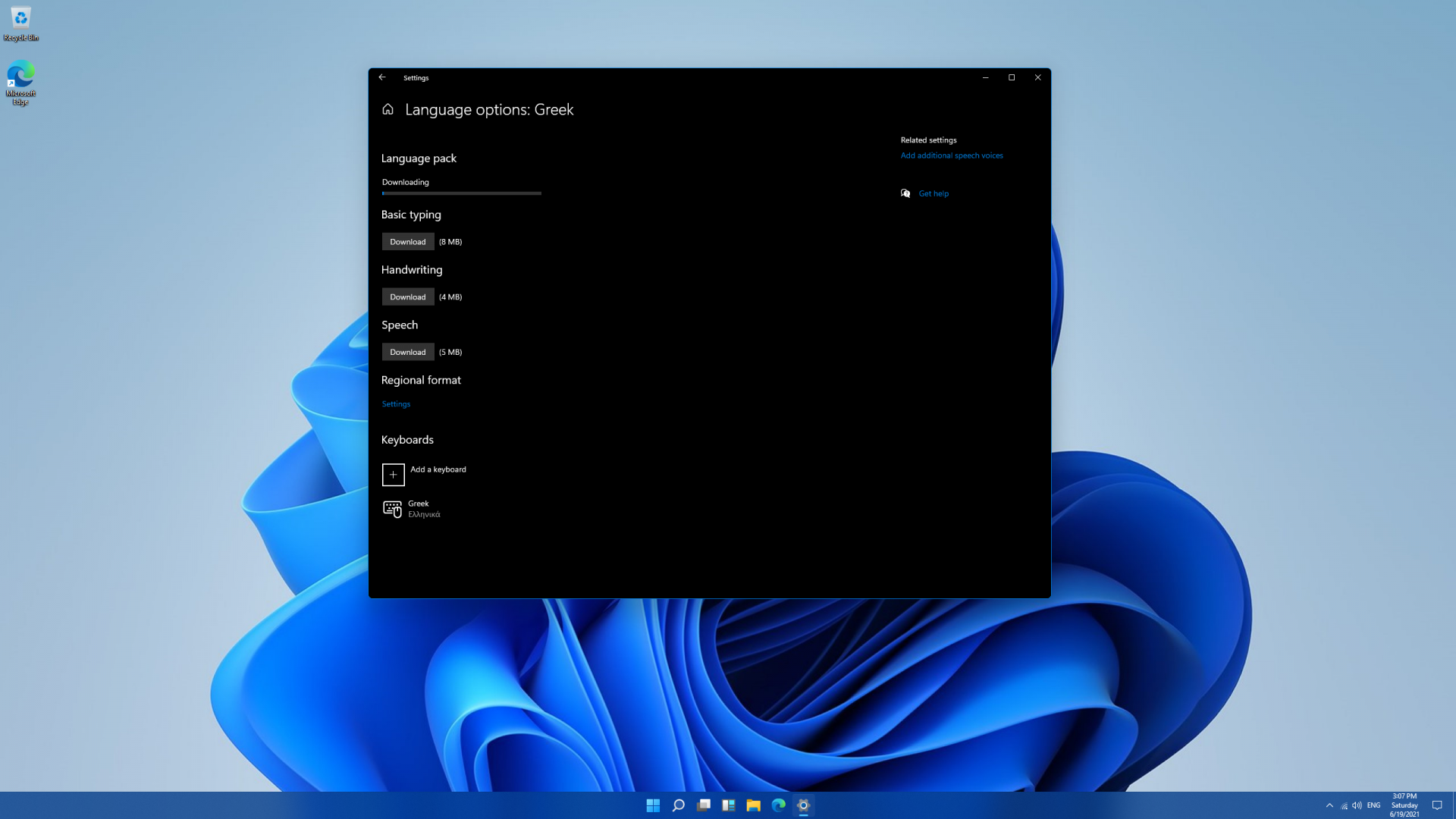This screenshot has width=1456, height=819.
Task: Launch File Explorer from taskbar
Action: click(754, 805)
